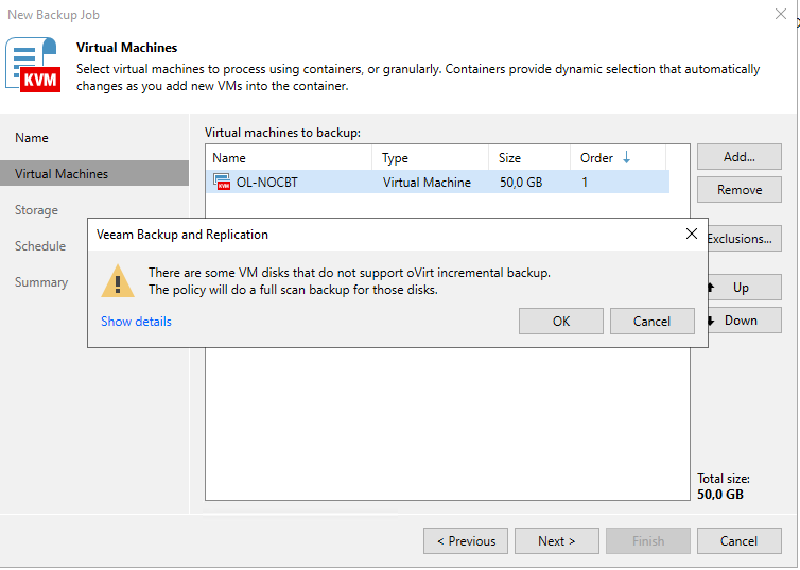The image size is (800, 570).
Task: Click Cancel in the Veeam warning dialog
Action: 652,321
